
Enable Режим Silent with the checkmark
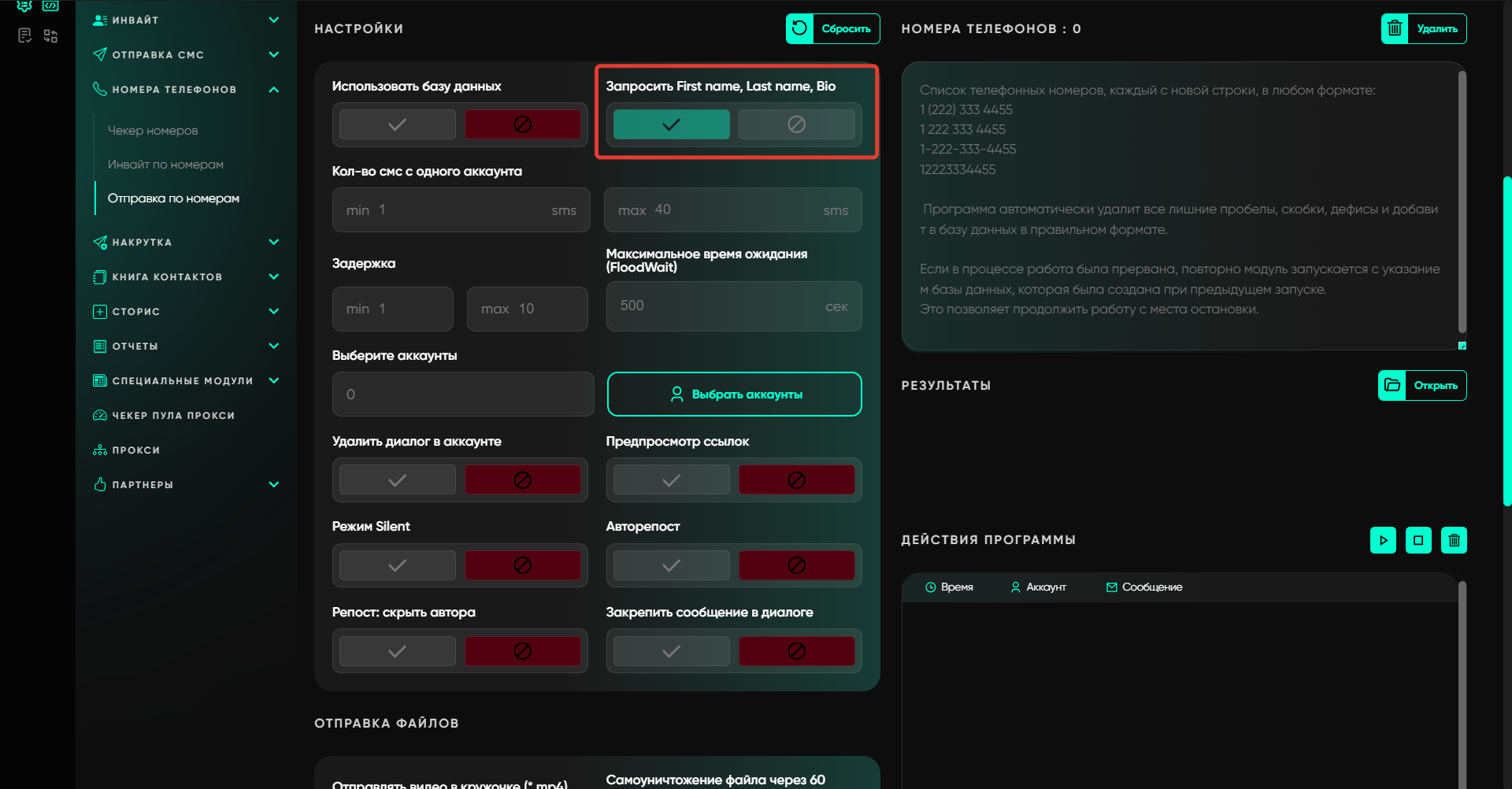coord(398,565)
